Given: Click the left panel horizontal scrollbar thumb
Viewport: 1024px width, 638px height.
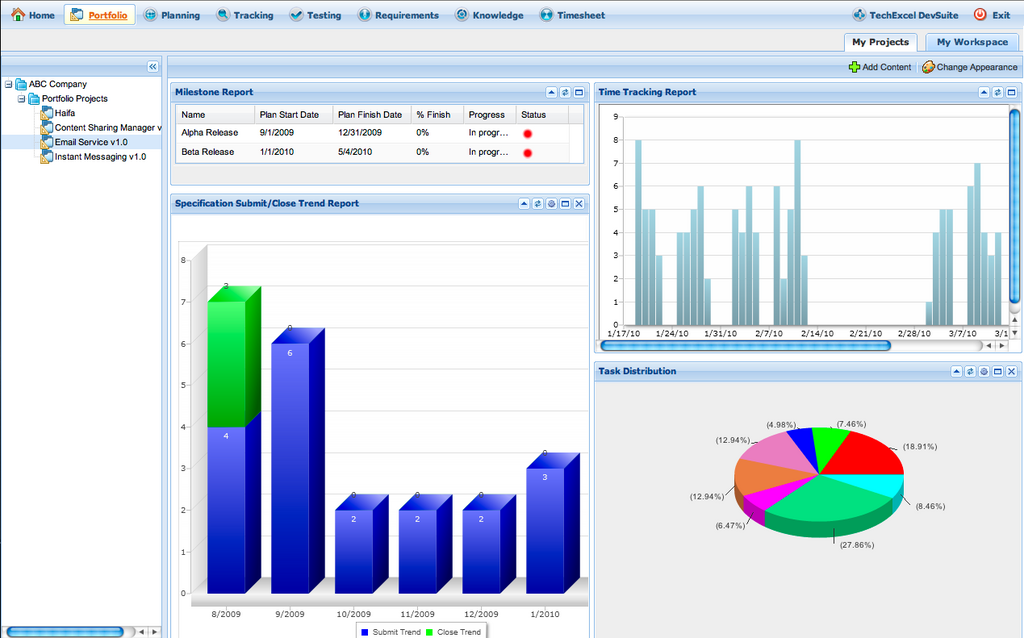Looking at the screenshot, I should point(64,632).
